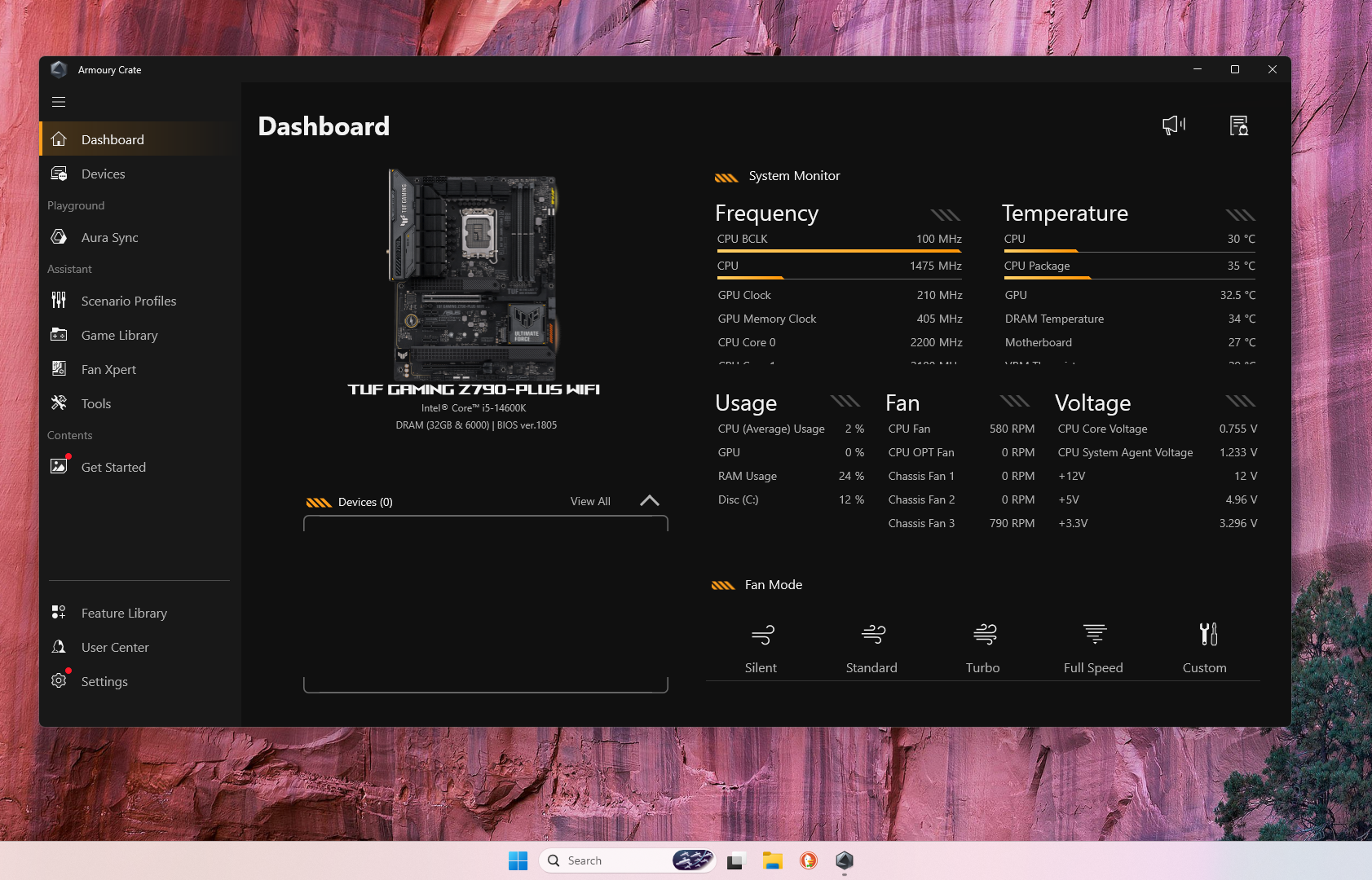The image size is (1372, 880).
Task: Click the Settings gear icon
Action: click(59, 680)
